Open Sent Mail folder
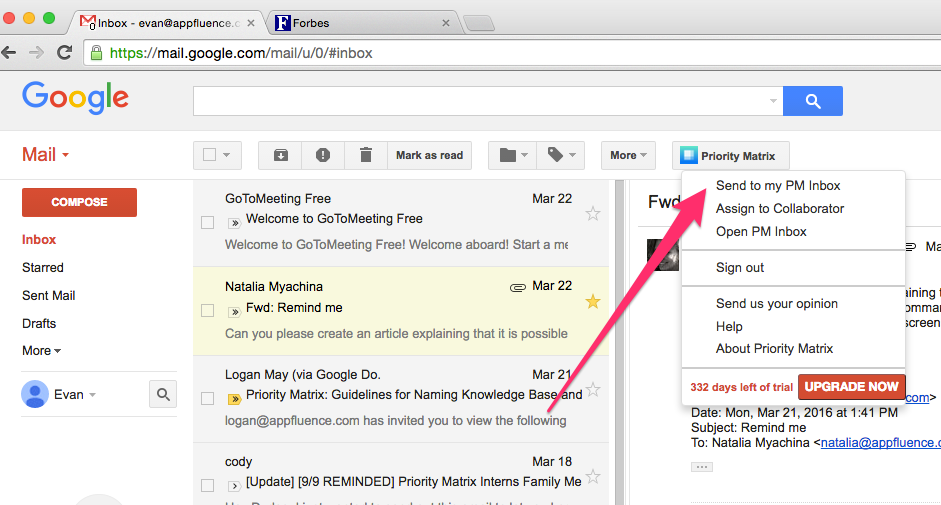The width and height of the screenshot is (941, 505). pyautogui.click(x=49, y=295)
